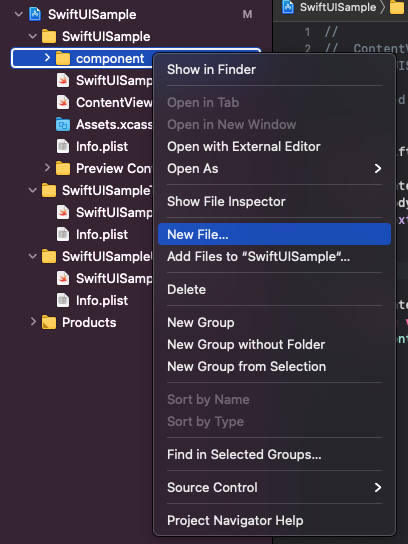Click the SwiftUISample project file icon

click(x=35, y=15)
